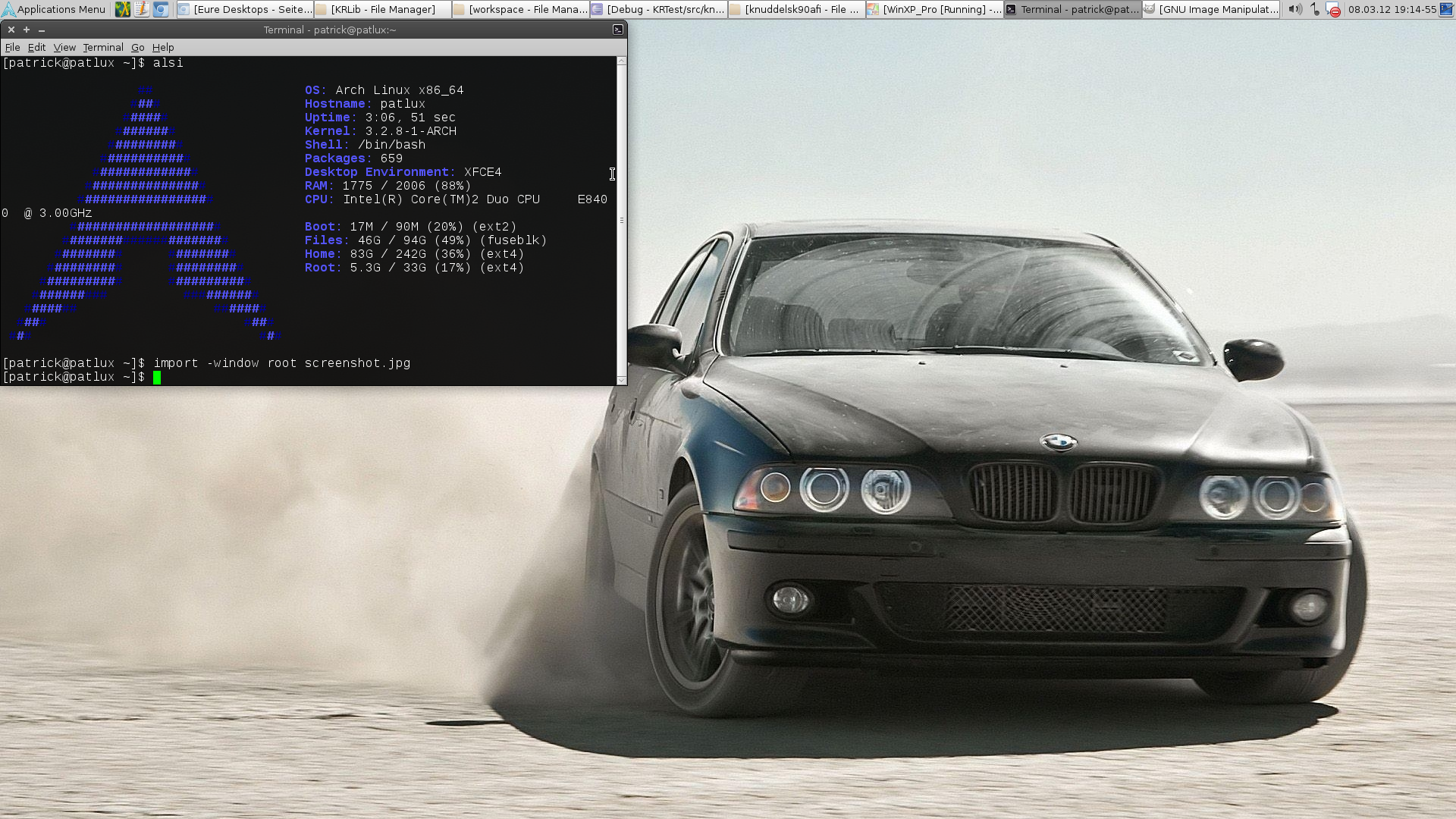Click the mouse/power tray icon

point(1314,9)
